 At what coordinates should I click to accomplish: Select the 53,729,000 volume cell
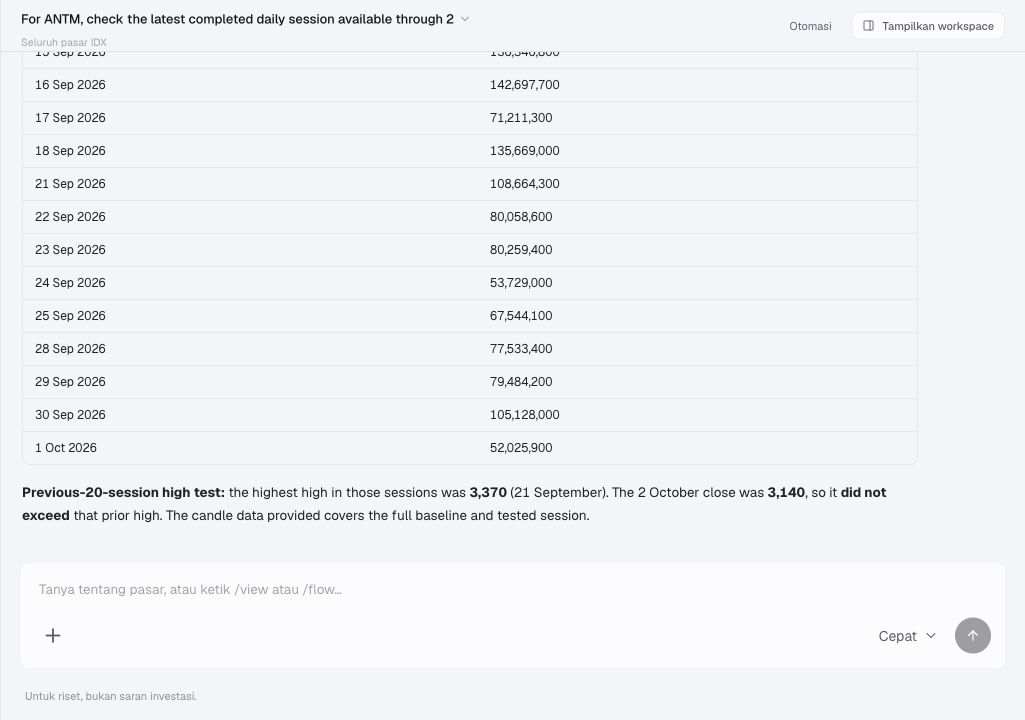pyautogui.click(x=521, y=283)
